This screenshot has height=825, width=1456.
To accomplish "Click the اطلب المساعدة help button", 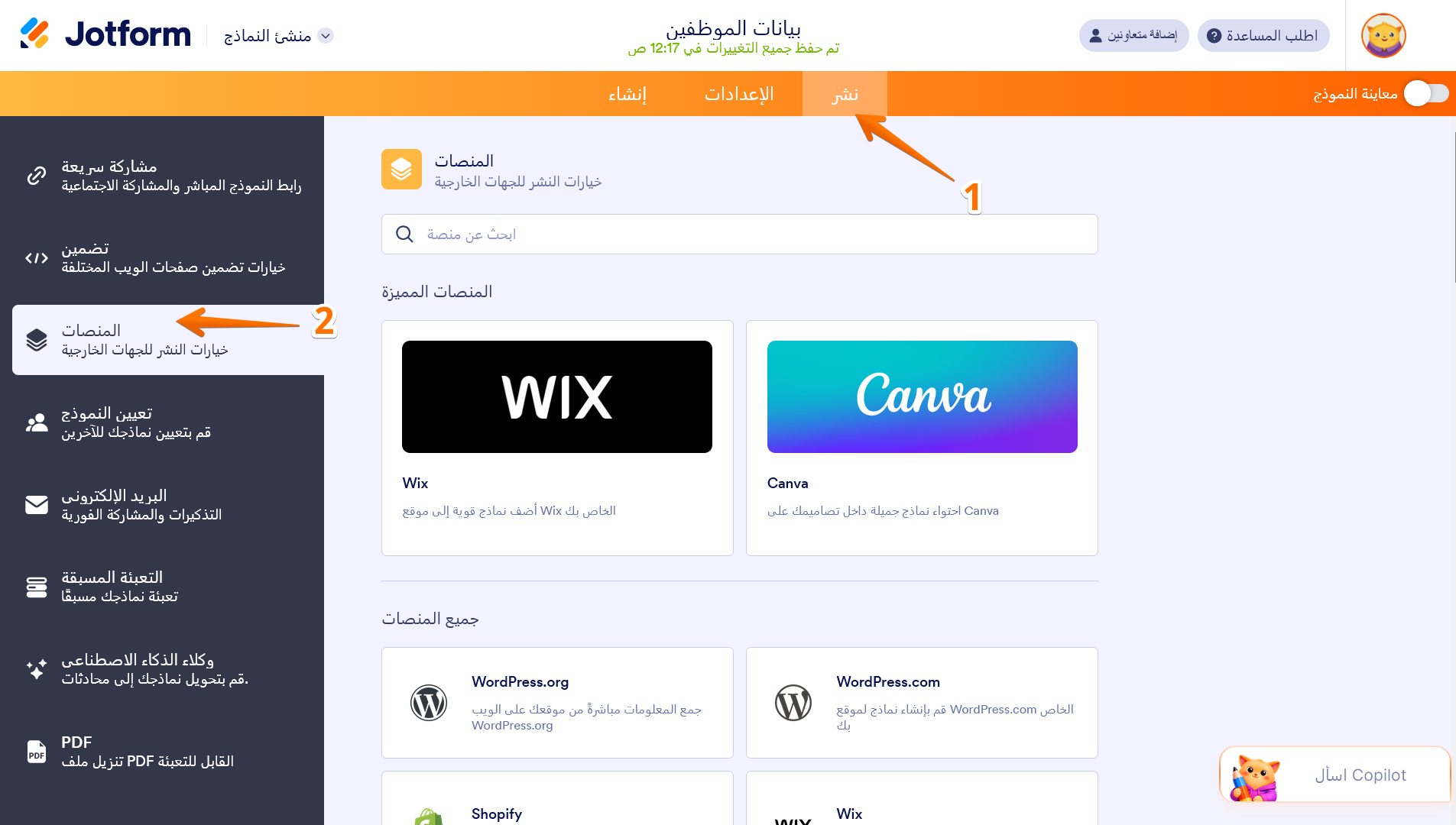I will pyautogui.click(x=1263, y=36).
